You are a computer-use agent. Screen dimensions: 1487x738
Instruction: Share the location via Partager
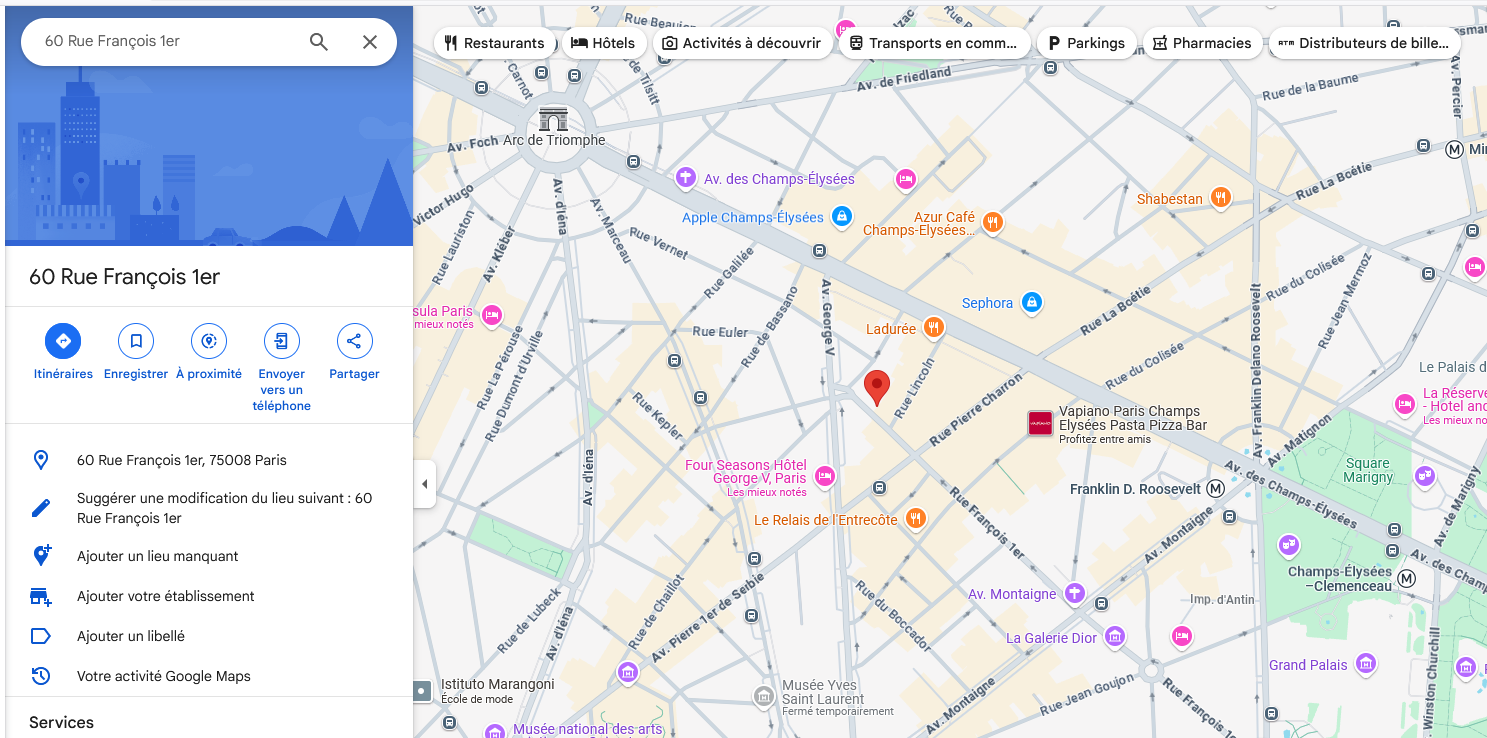(354, 353)
